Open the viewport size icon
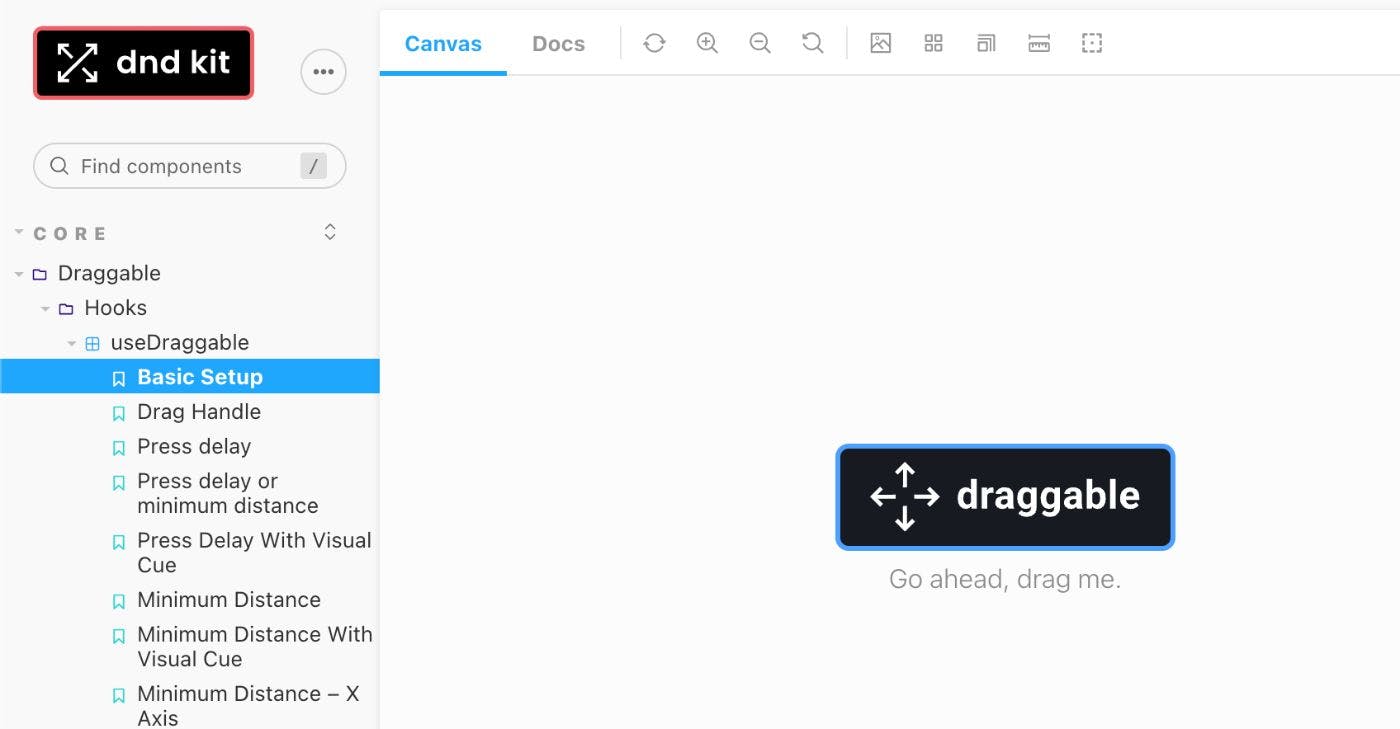The height and width of the screenshot is (729, 1400). click(x=986, y=43)
